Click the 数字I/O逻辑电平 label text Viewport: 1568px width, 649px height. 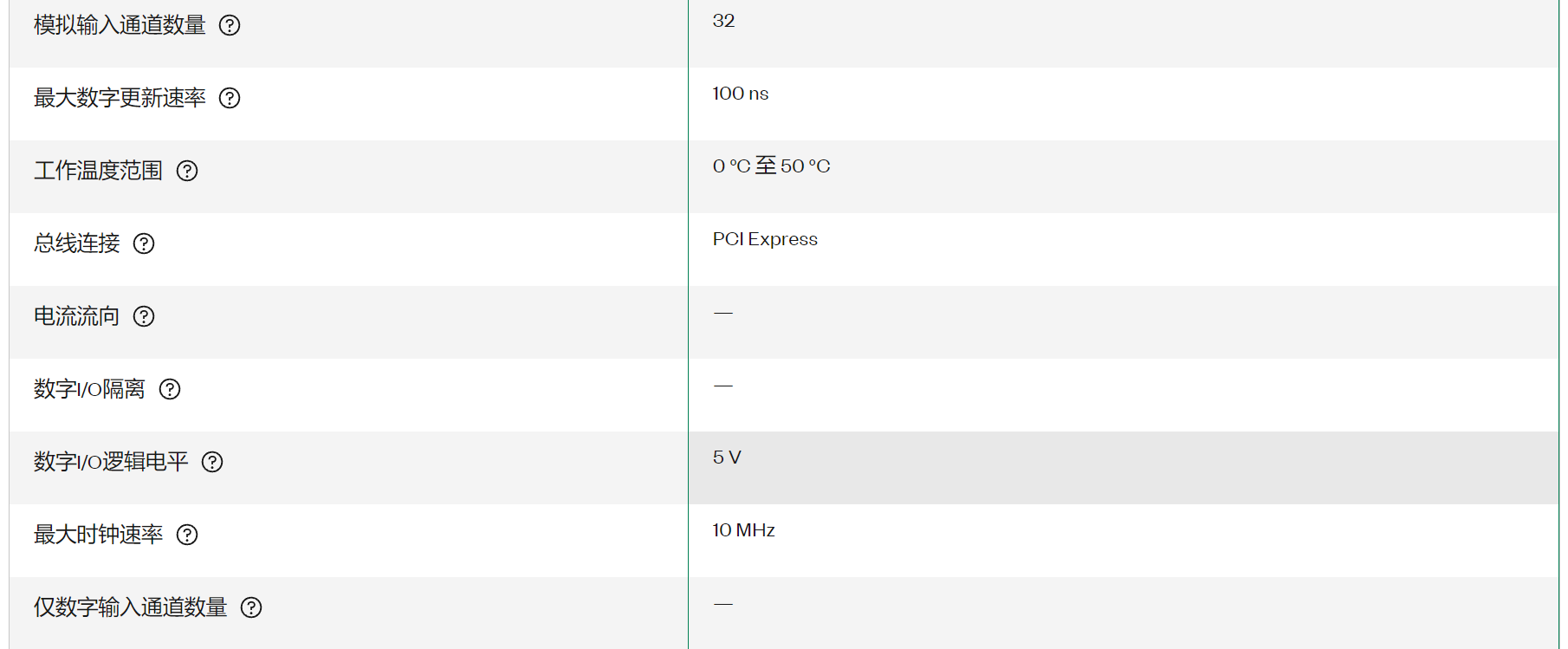[x=111, y=462]
